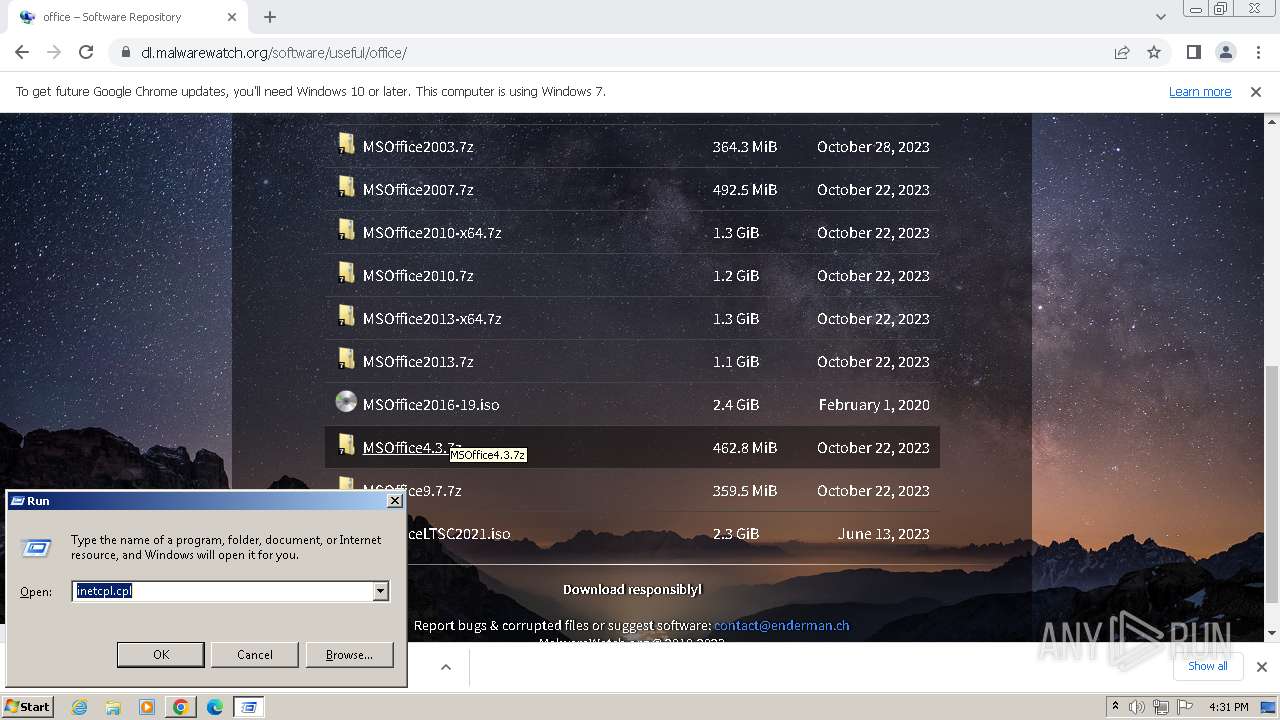This screenshot has width=1280, height=720.
Task: Close the office – Software Repository tab
Action: coord(232,17)
